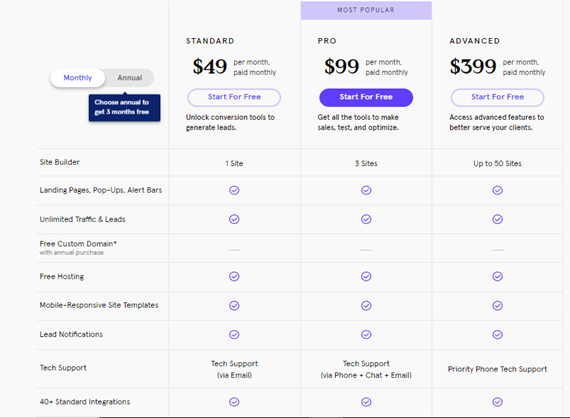Click Standard plan's Unlimited Traffic checkmark icon
This screenshot has height=418, width=570.
[x=234, y=219]
